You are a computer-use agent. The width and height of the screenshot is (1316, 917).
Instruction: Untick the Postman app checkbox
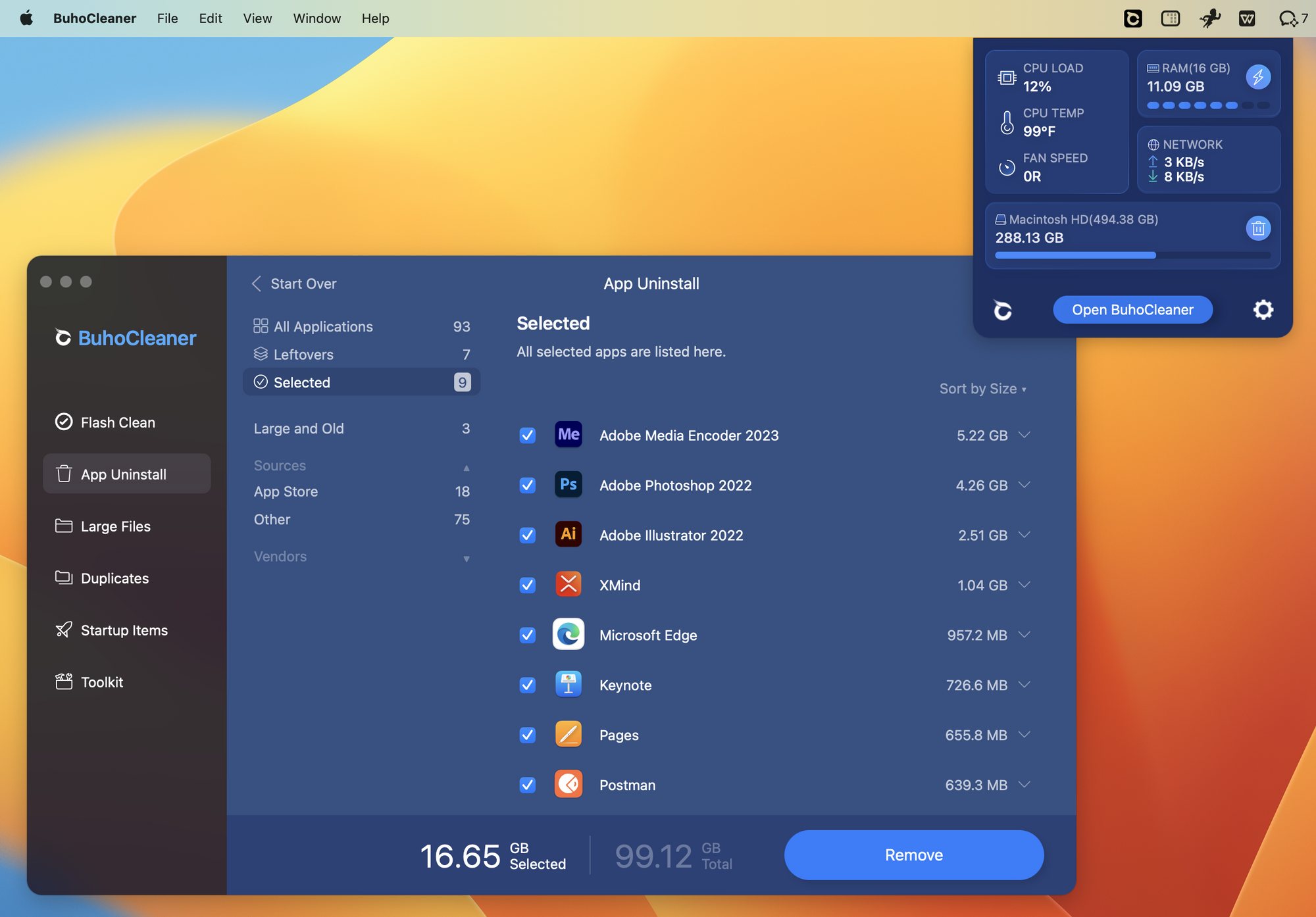[527, 785]
